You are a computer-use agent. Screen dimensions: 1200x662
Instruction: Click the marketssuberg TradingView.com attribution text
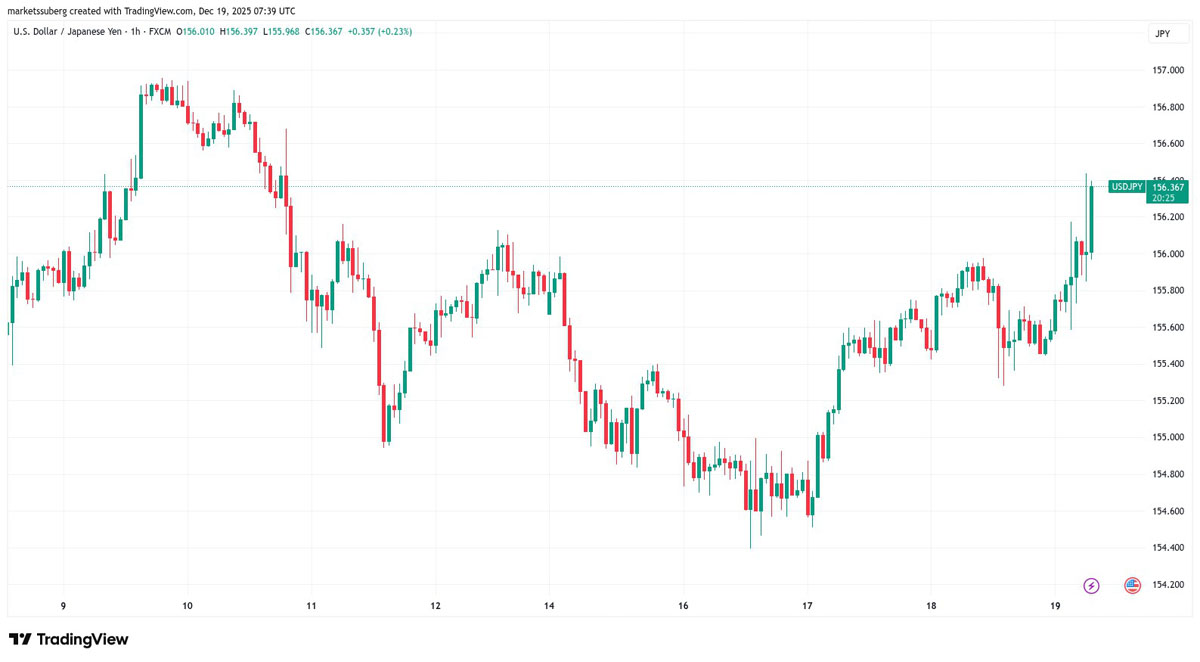click(152, 11)
